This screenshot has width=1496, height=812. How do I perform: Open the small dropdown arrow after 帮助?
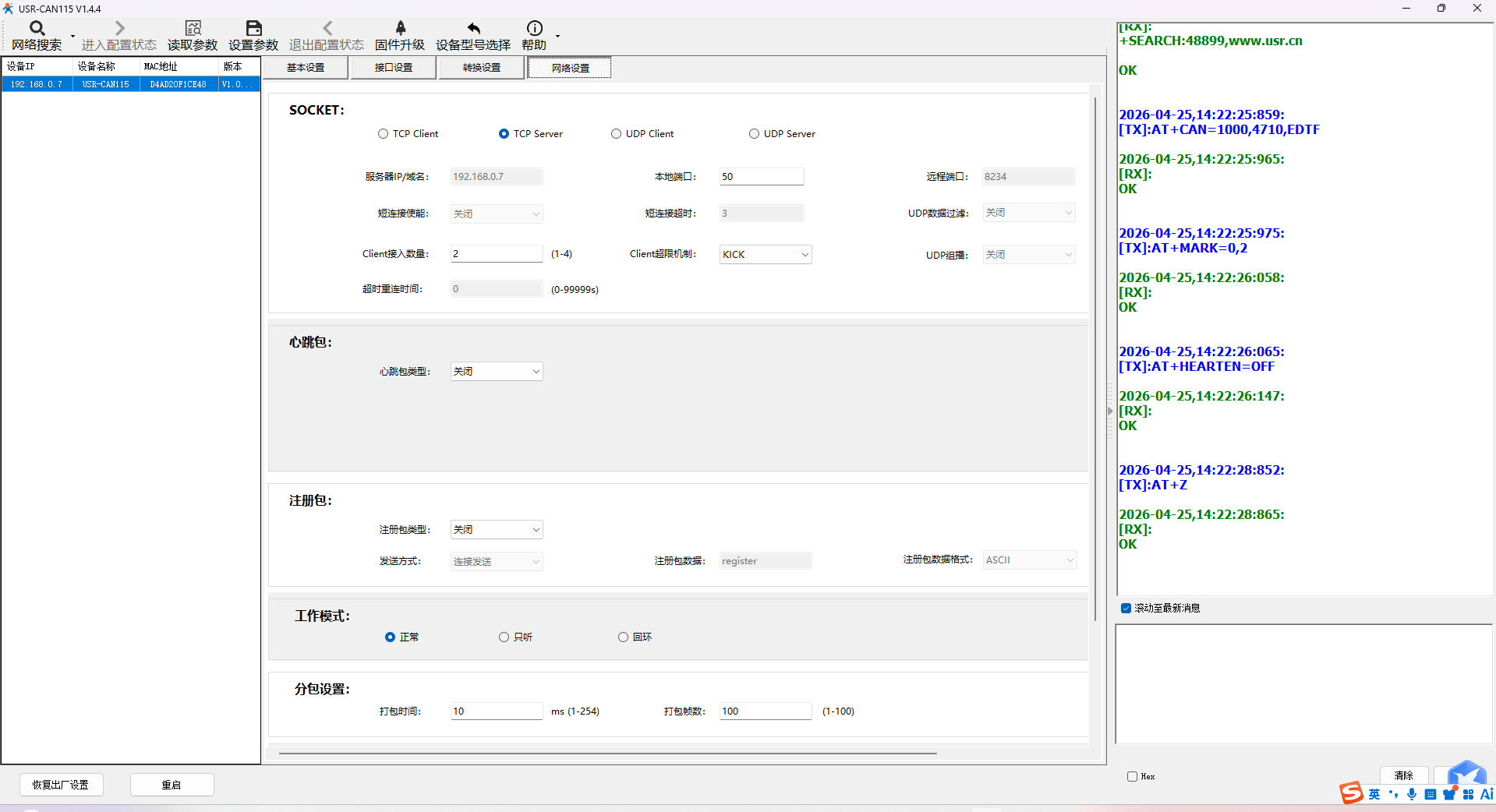click(x=557, y=36)
